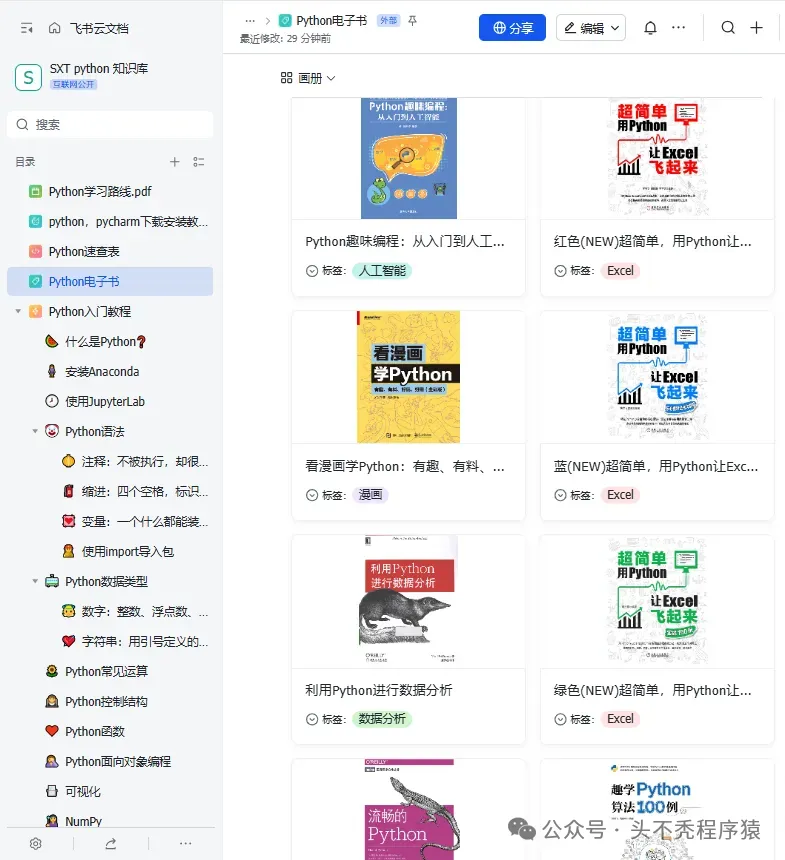
Task: Click the 互联网公开 badge
Action: pos(74,84)
